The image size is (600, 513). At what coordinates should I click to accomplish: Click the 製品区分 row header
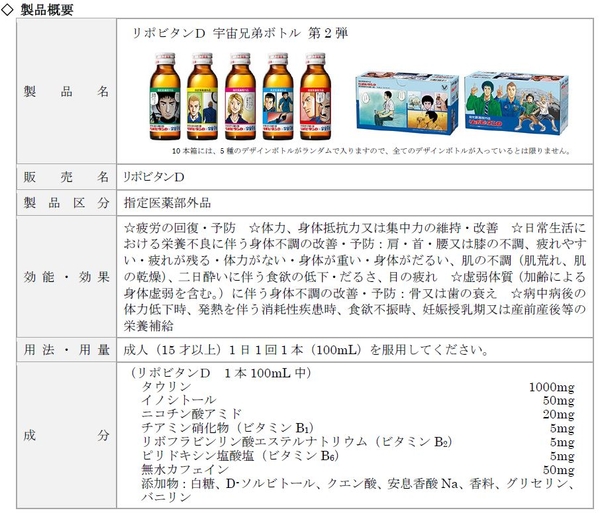[64, 203]
